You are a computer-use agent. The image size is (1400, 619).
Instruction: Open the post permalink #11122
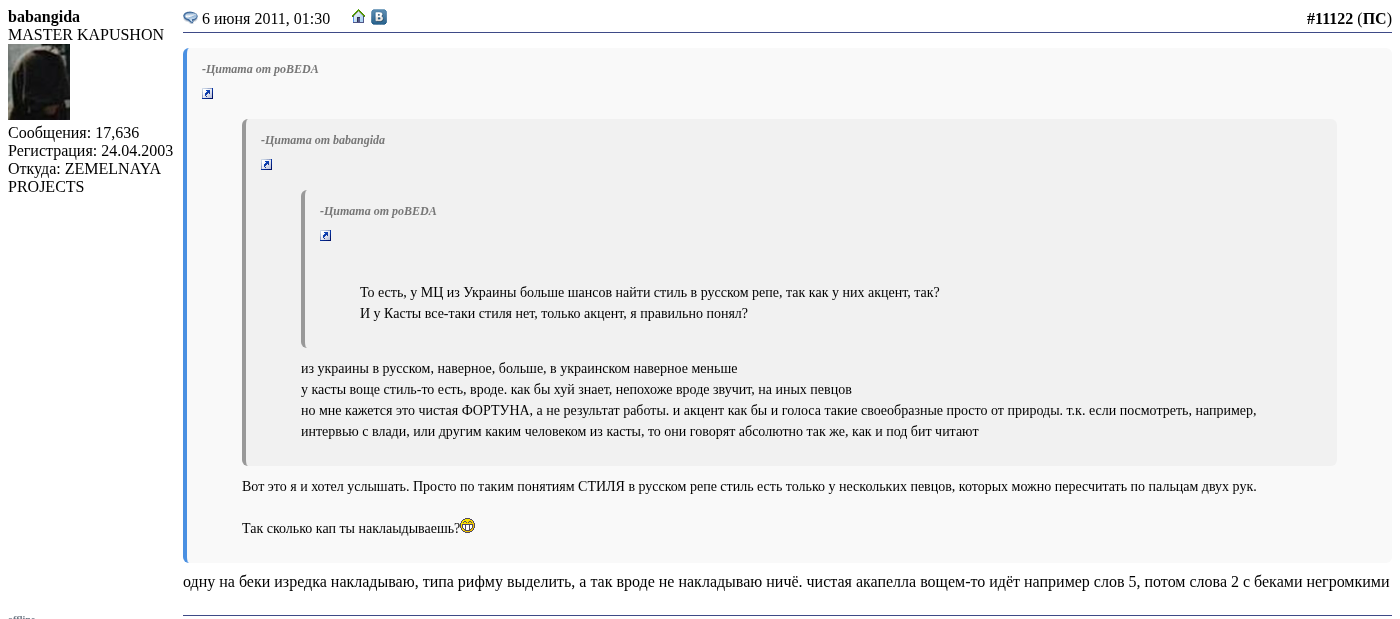tap(1329, 19)
